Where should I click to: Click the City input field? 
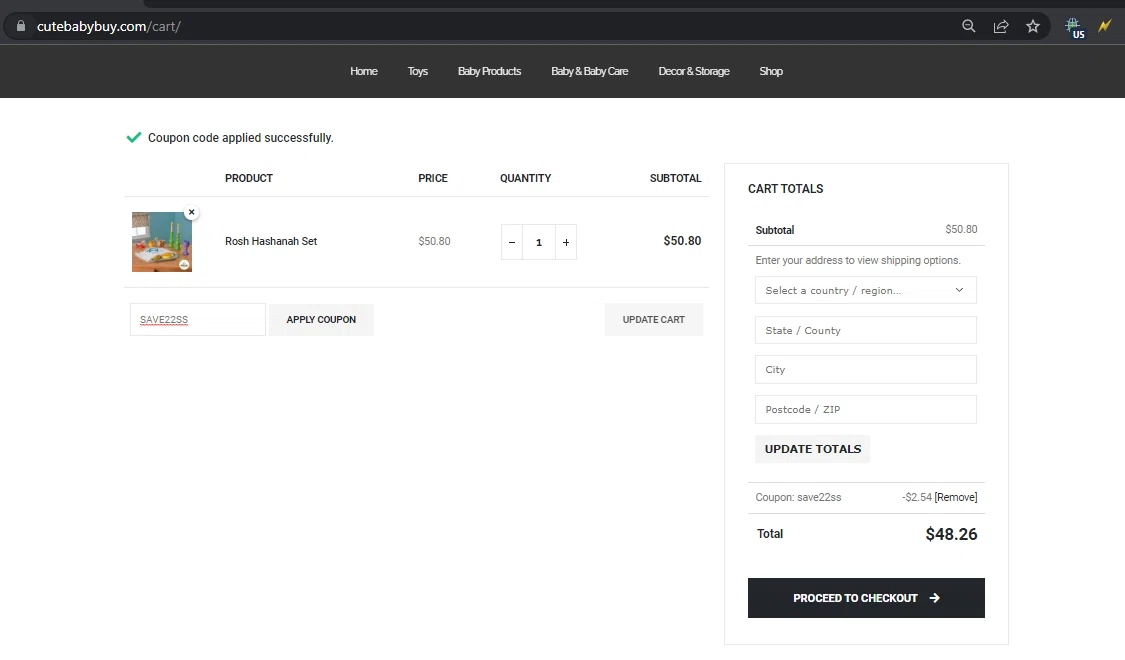pyautogui.click(x=866, y=369)
